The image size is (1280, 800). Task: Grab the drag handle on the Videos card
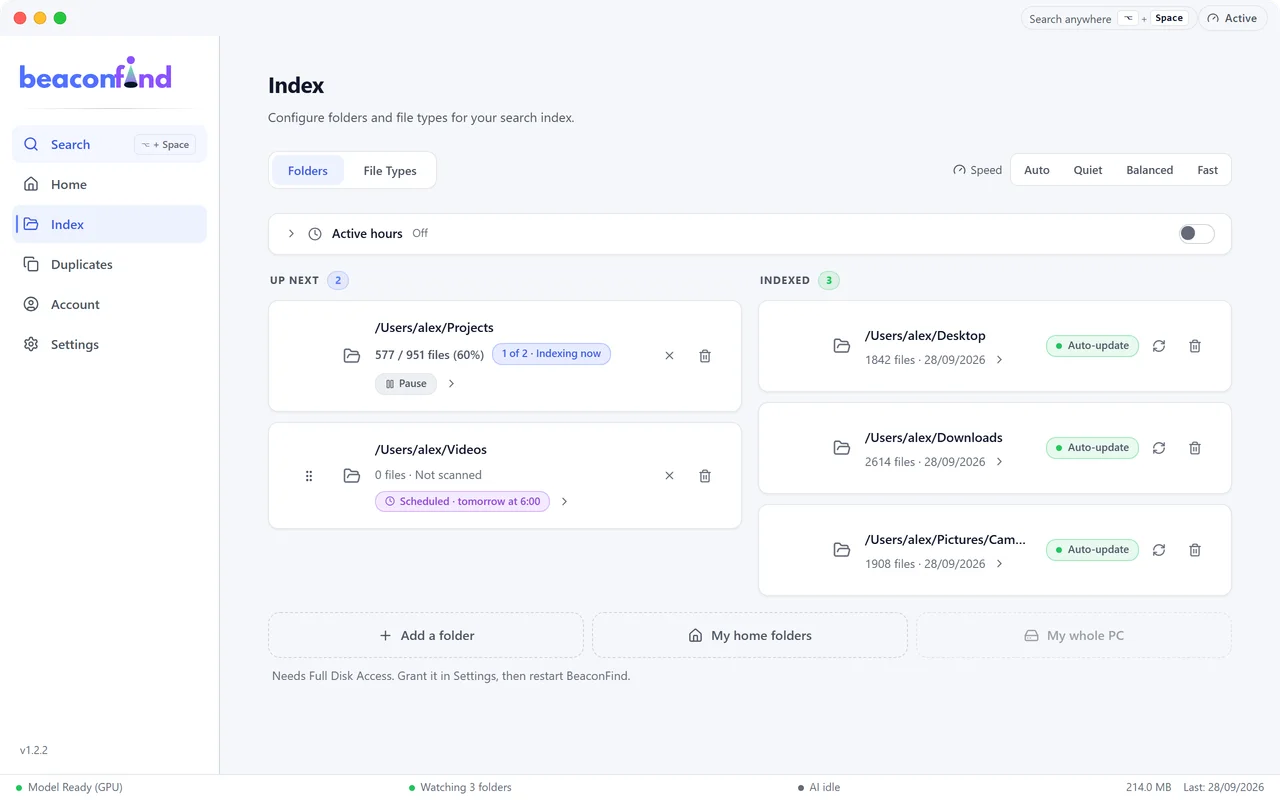tap(309, 476)
